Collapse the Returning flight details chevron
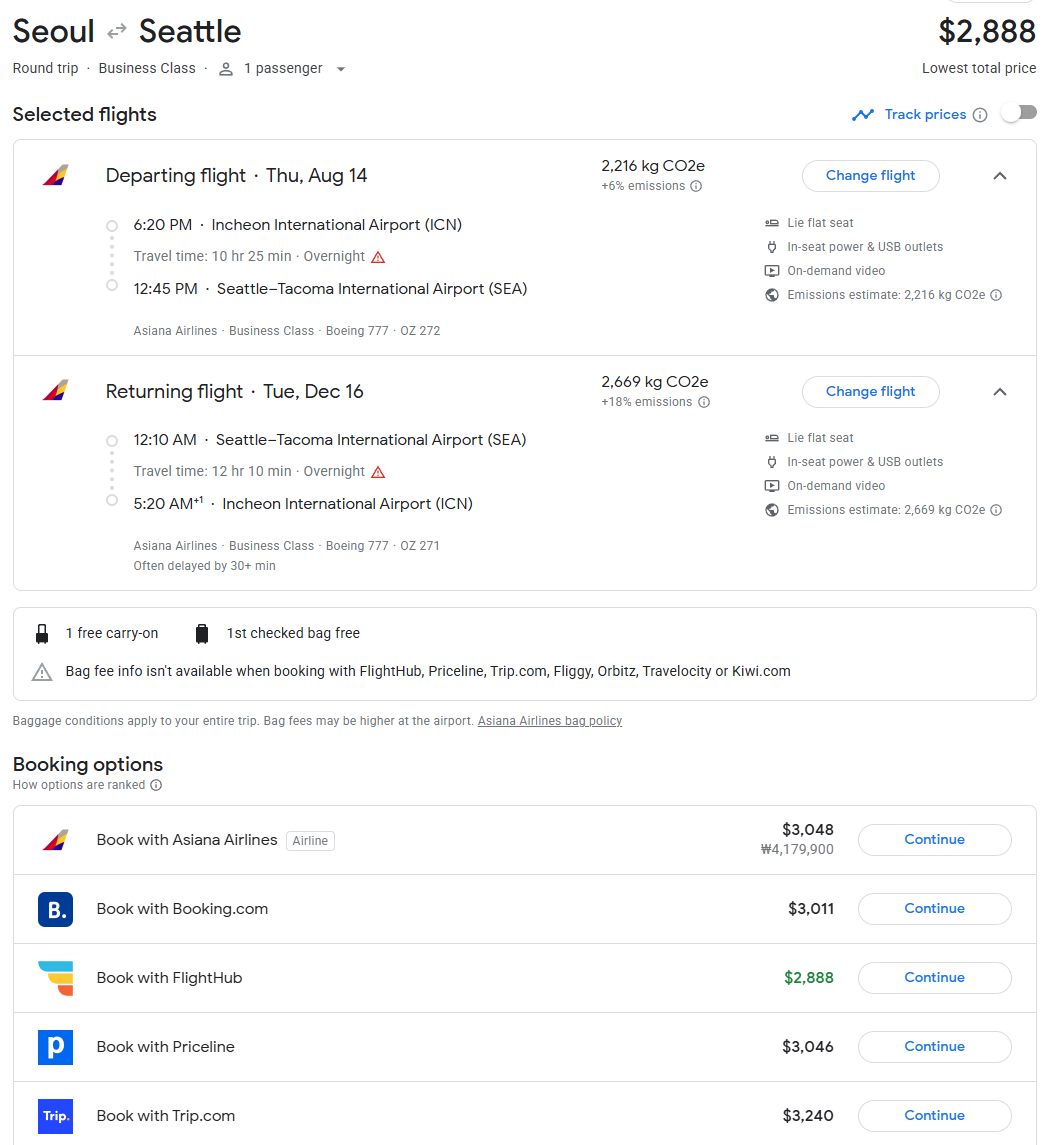Screen dimensions: 1046x1145 pos(1000,392)
